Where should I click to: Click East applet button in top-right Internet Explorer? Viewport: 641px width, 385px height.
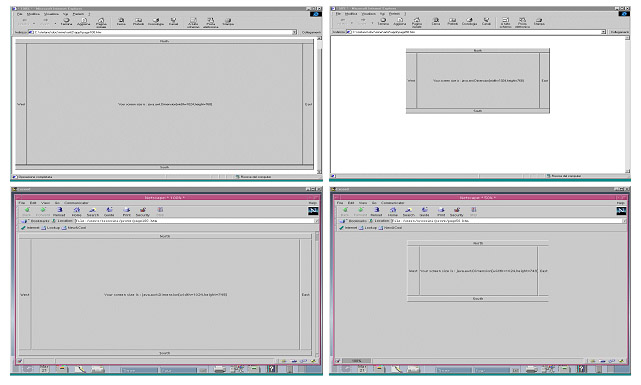(545, 81)
